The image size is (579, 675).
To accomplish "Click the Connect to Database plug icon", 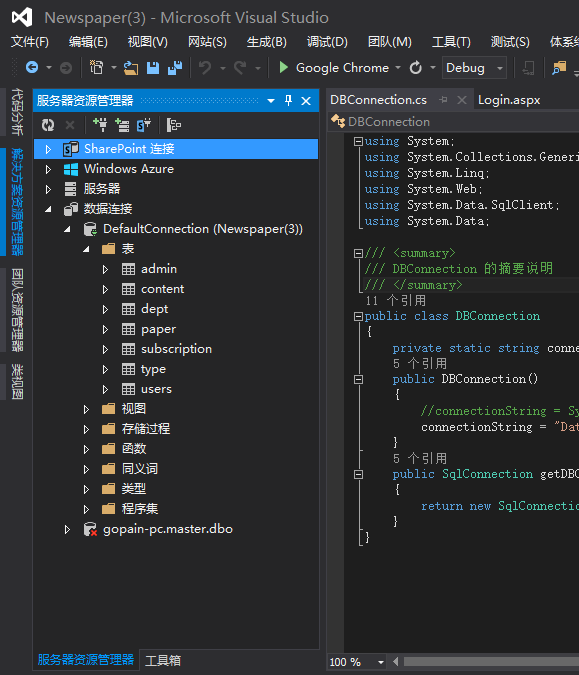I will coord(100,125).
